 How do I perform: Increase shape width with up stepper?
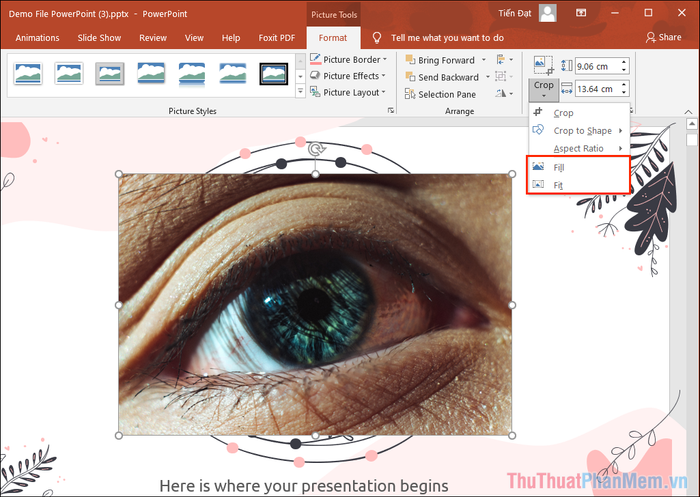(624, 85)
